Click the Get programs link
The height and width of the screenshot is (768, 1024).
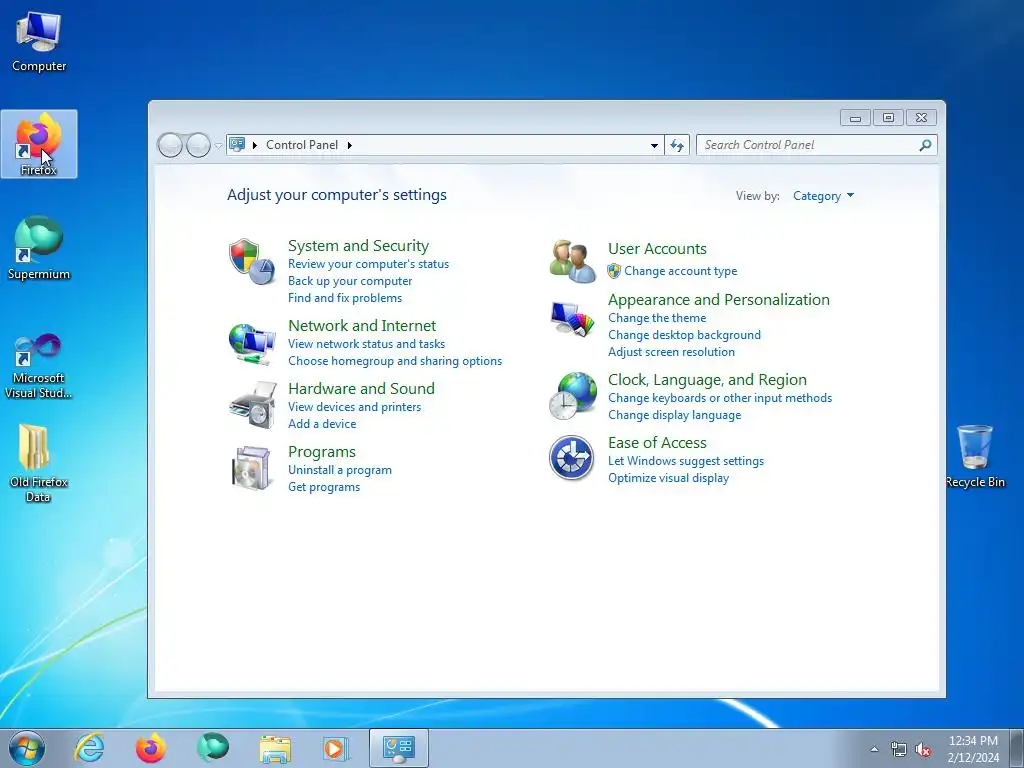tap(324, 487)
